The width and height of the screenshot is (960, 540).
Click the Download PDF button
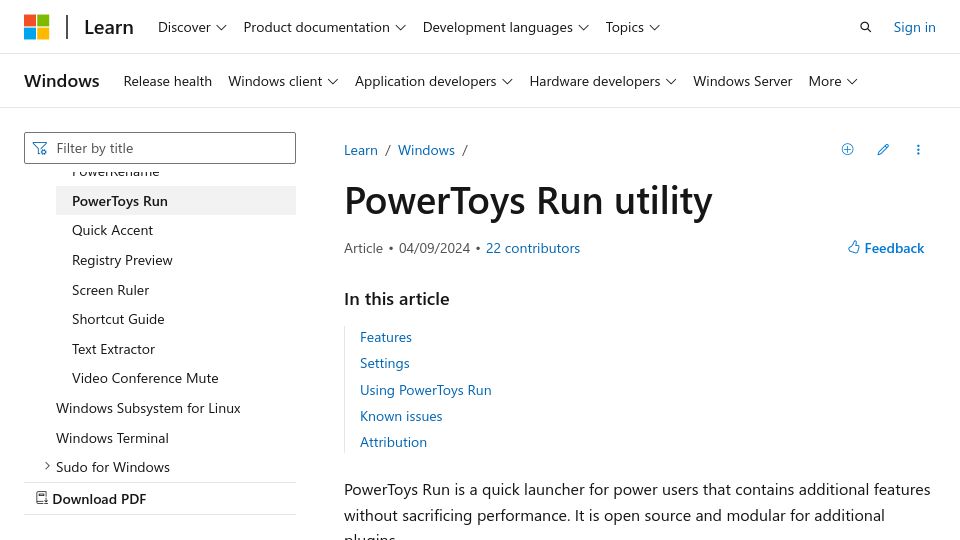pyautogui.click(x=91, y=499)
